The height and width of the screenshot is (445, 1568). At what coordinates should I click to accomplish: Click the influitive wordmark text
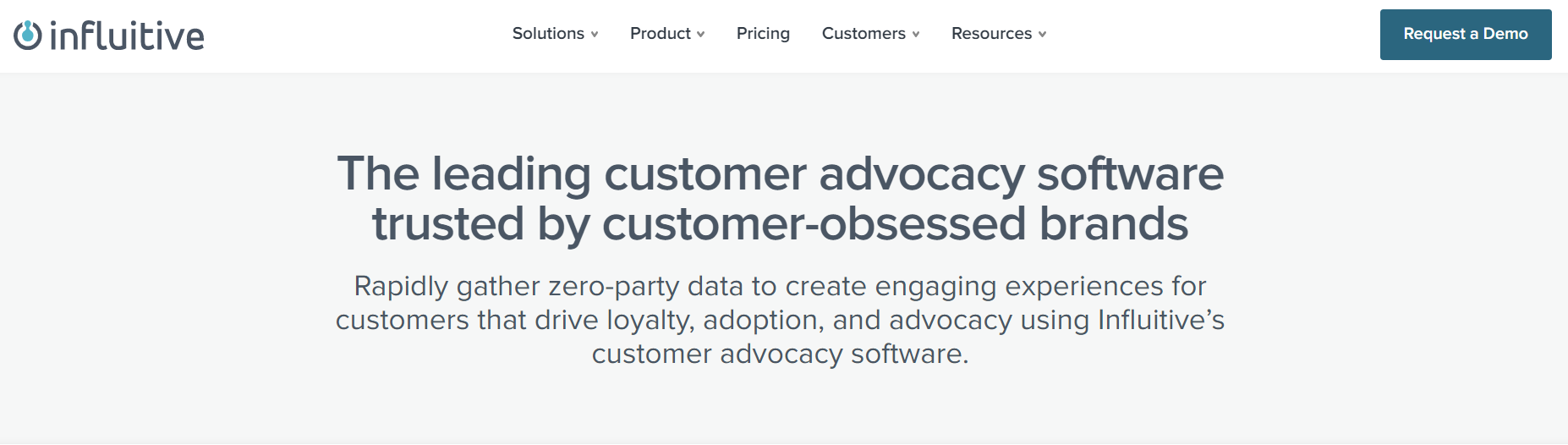pyautogui.click(x=127, y=36)
